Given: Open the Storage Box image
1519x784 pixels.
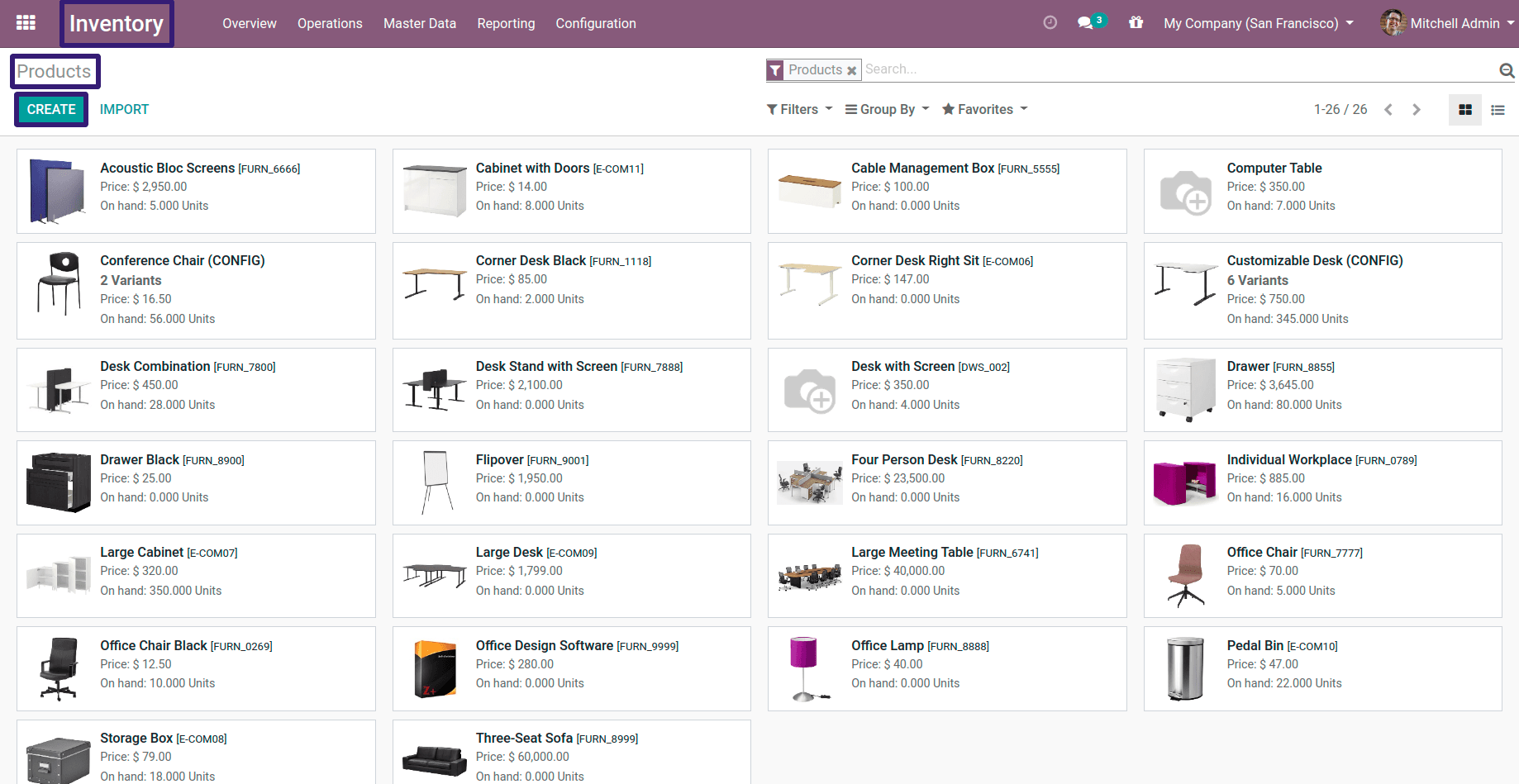Looking at the screenshot, I should pyautogui.click(x=58, y=760).
